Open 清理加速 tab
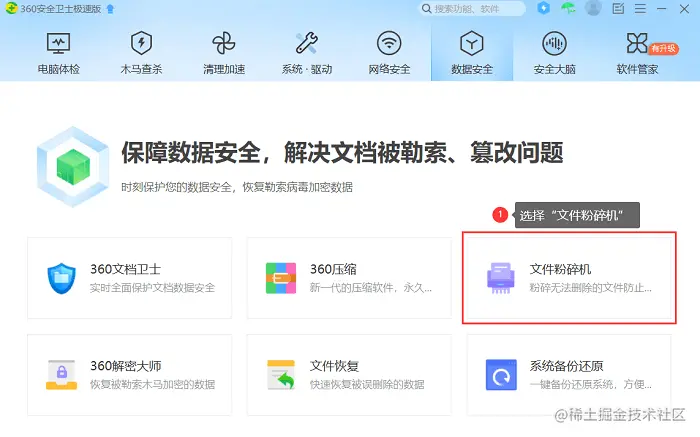This screenshot has width=700, height=437. click(224, 53)
